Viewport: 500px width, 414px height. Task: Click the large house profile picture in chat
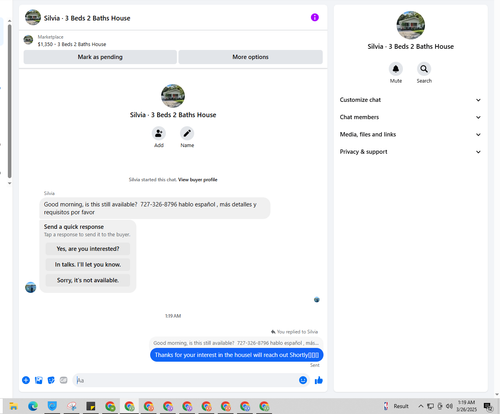[173, 96]
